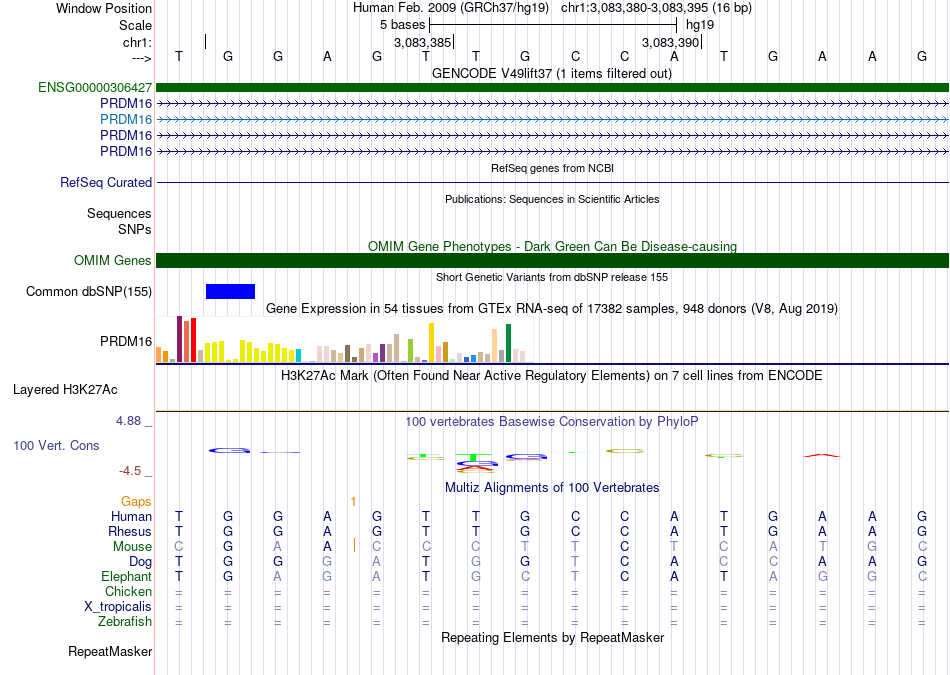Image resolution: width=950 pixels, height=675 pixels.
Task: Click the tall yellow GTEx expression bar
Action: coord(431,342)
